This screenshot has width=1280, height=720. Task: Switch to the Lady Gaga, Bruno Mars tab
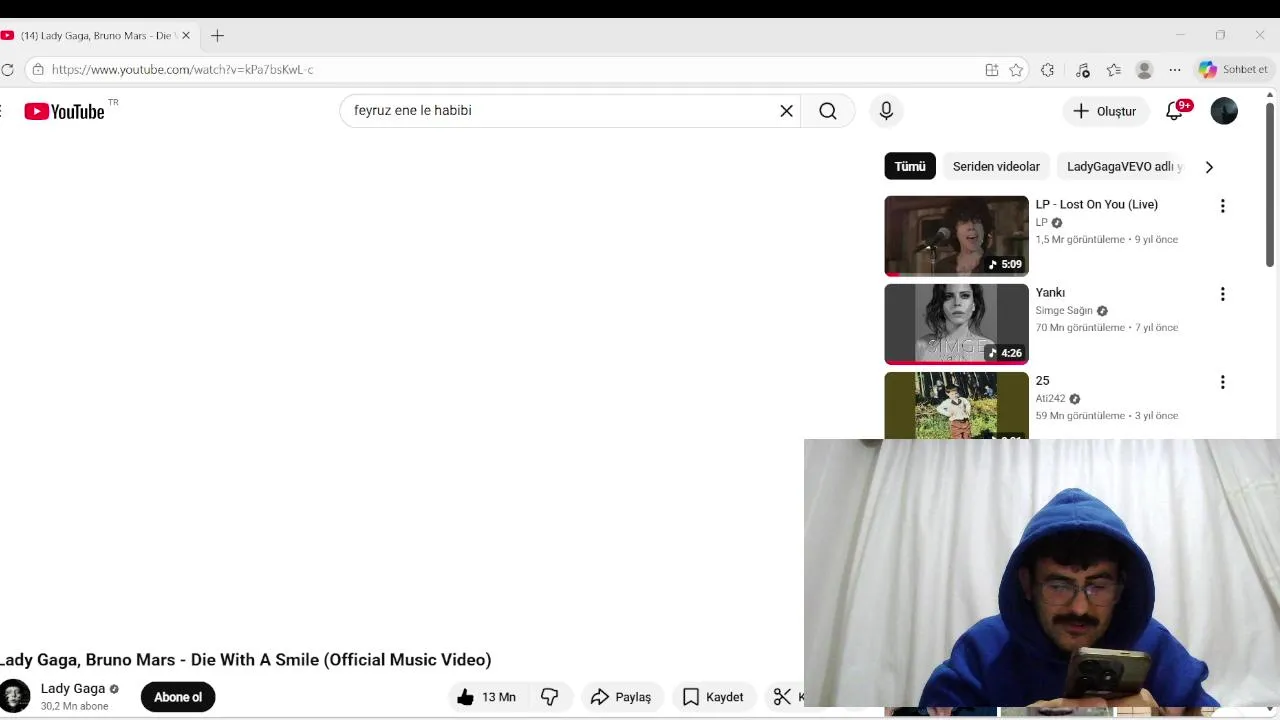(97, 36)
